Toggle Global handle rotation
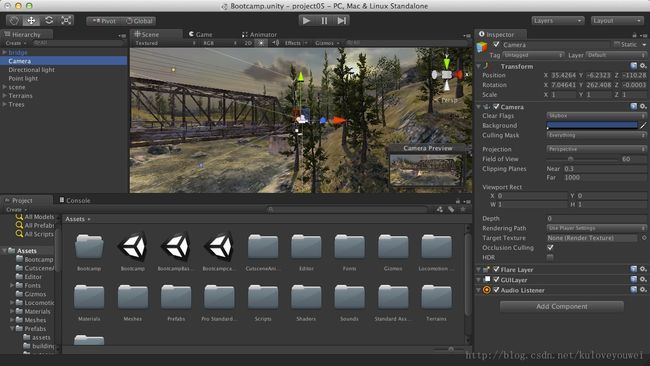The width and height of the screenshot is (650, 366). pyautogui.click(x=138, y=21)
